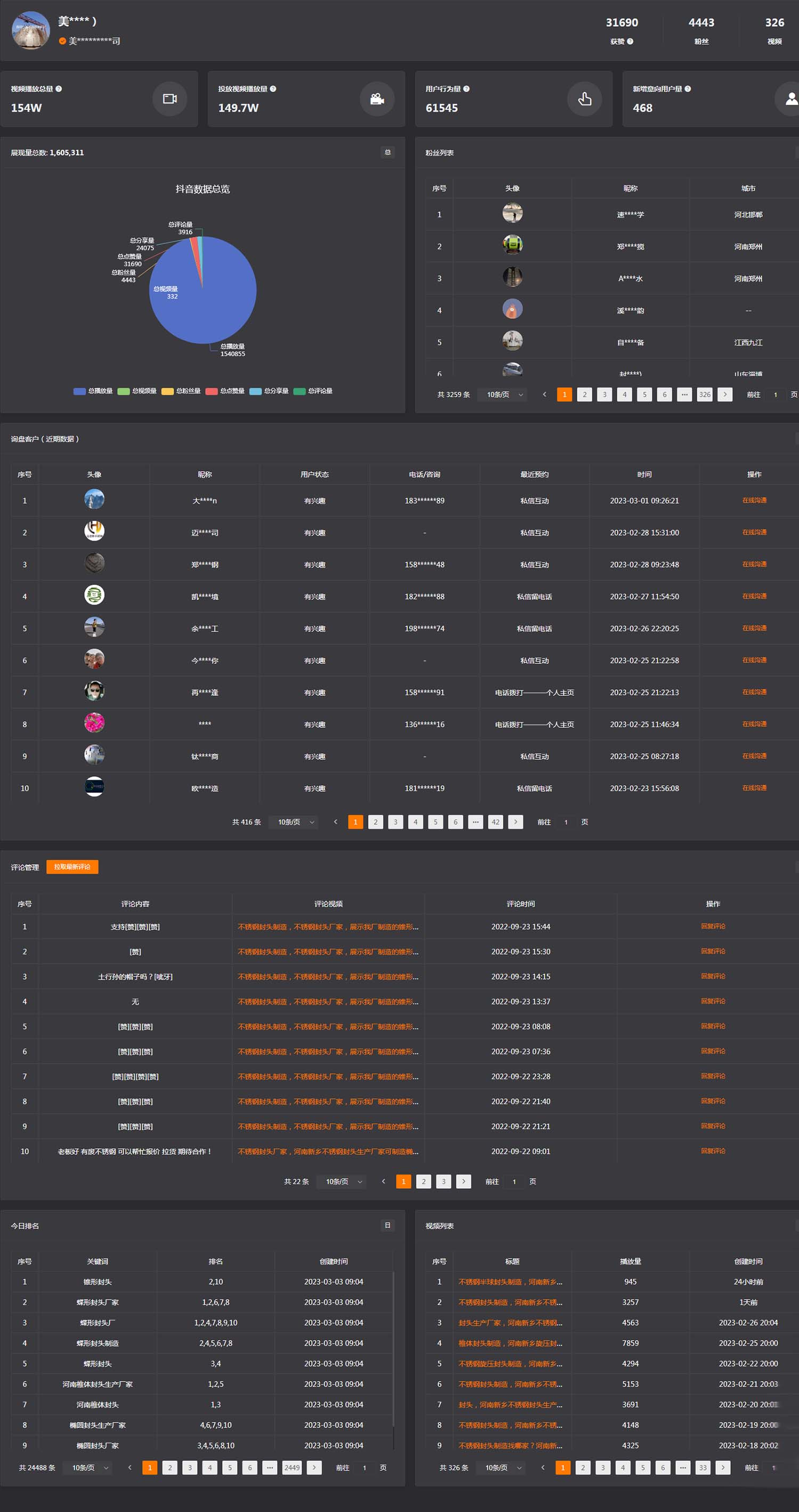Toggle 总评论量 legend item in pie chart

[x=313, y=391]
